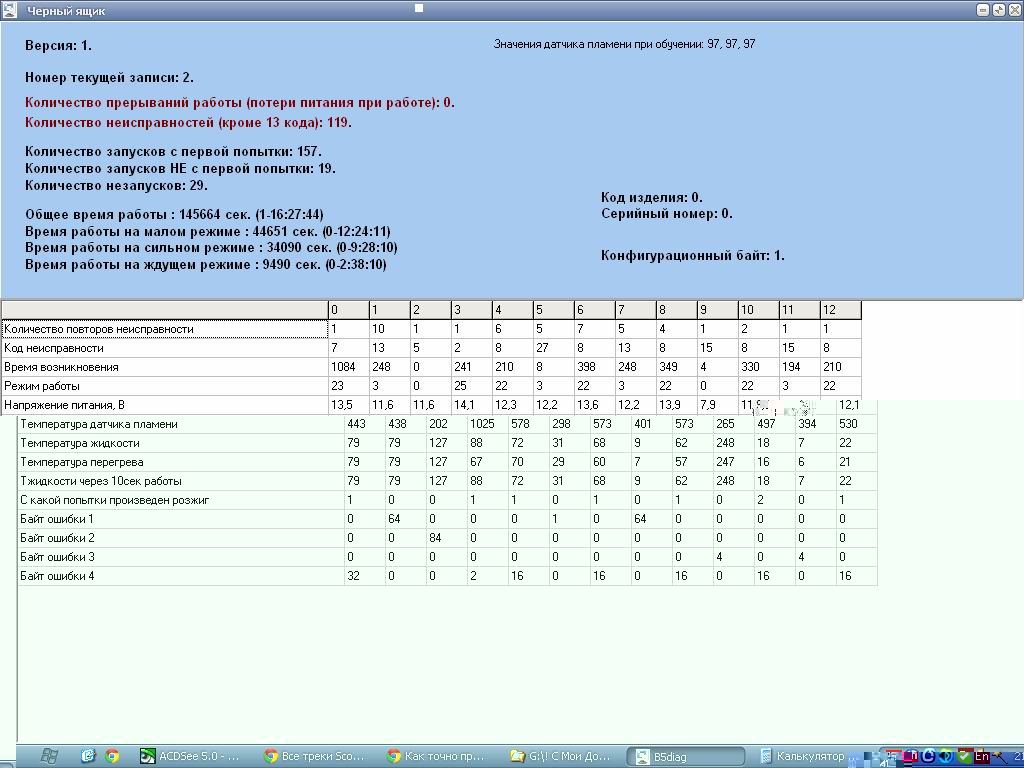Open the blue quick launch icon beside Start
Image resolution: width=1024 pixels, height=768 pixels.
88,756
